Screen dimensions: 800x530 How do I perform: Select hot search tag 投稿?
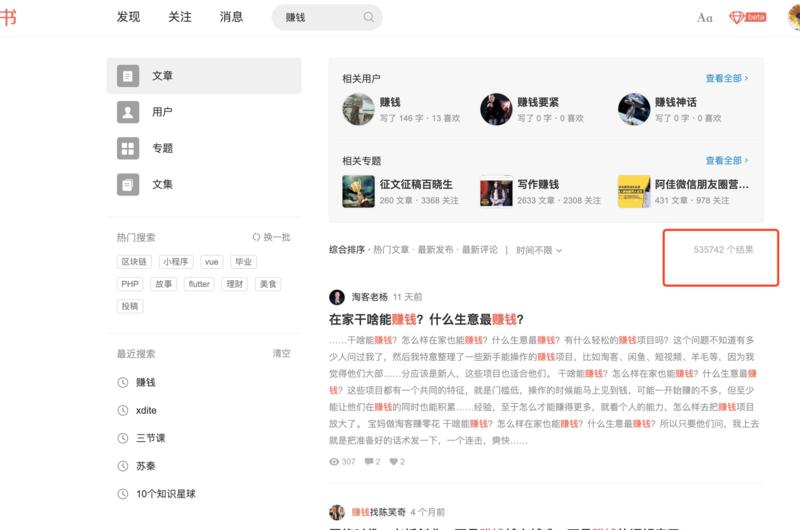point(130,306)
